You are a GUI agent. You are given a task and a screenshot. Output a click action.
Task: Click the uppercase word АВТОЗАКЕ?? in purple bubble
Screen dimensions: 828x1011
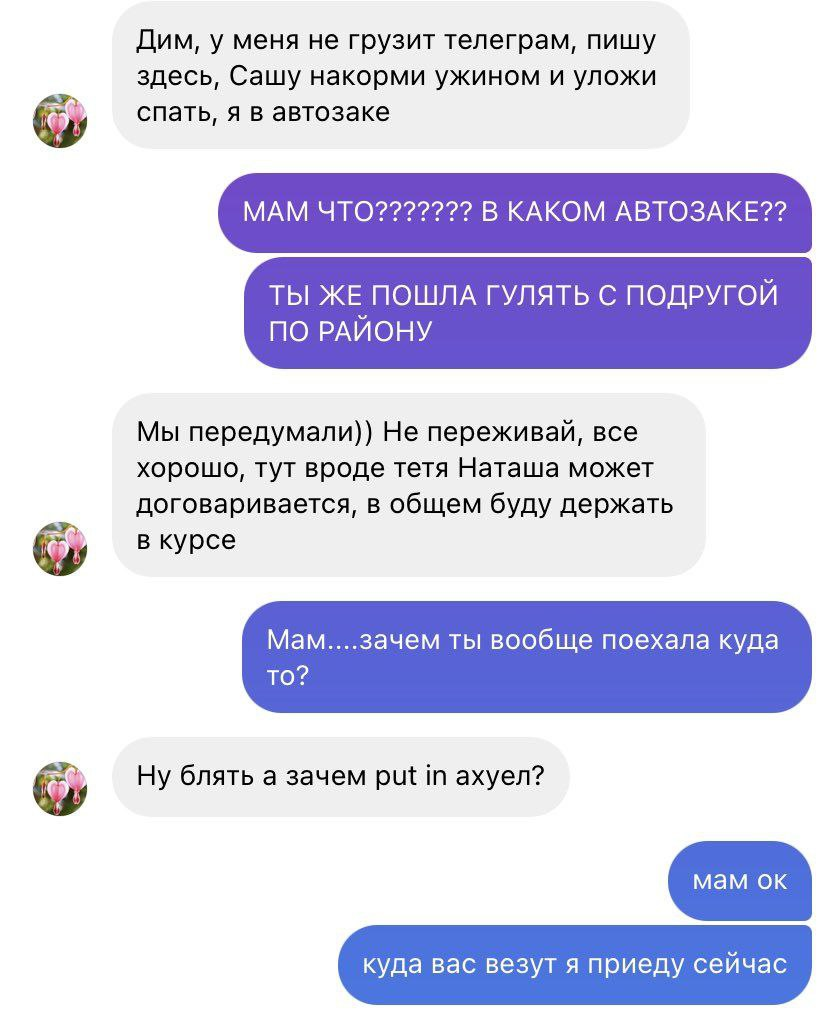(701, 211)
